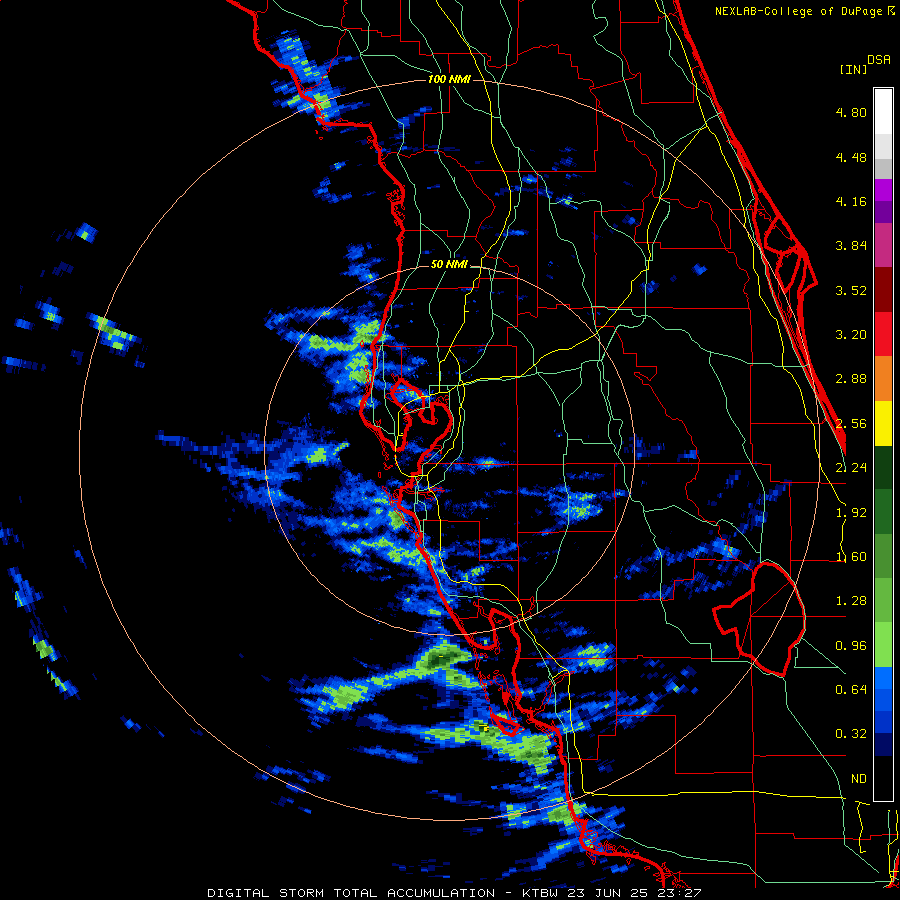Select the 0.32 legend value

pyautogui.click(x=851, y=734)
